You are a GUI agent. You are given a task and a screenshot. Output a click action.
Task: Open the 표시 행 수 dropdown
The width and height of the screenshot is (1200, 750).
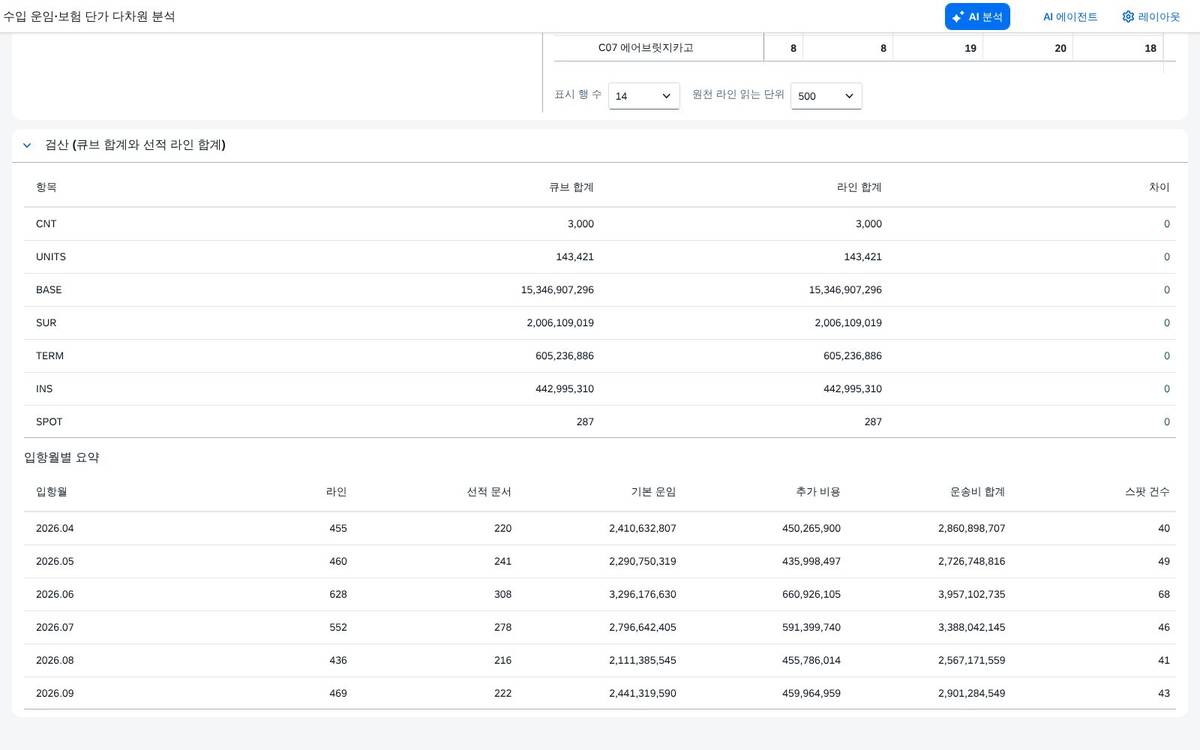click(x=644, y=96)
